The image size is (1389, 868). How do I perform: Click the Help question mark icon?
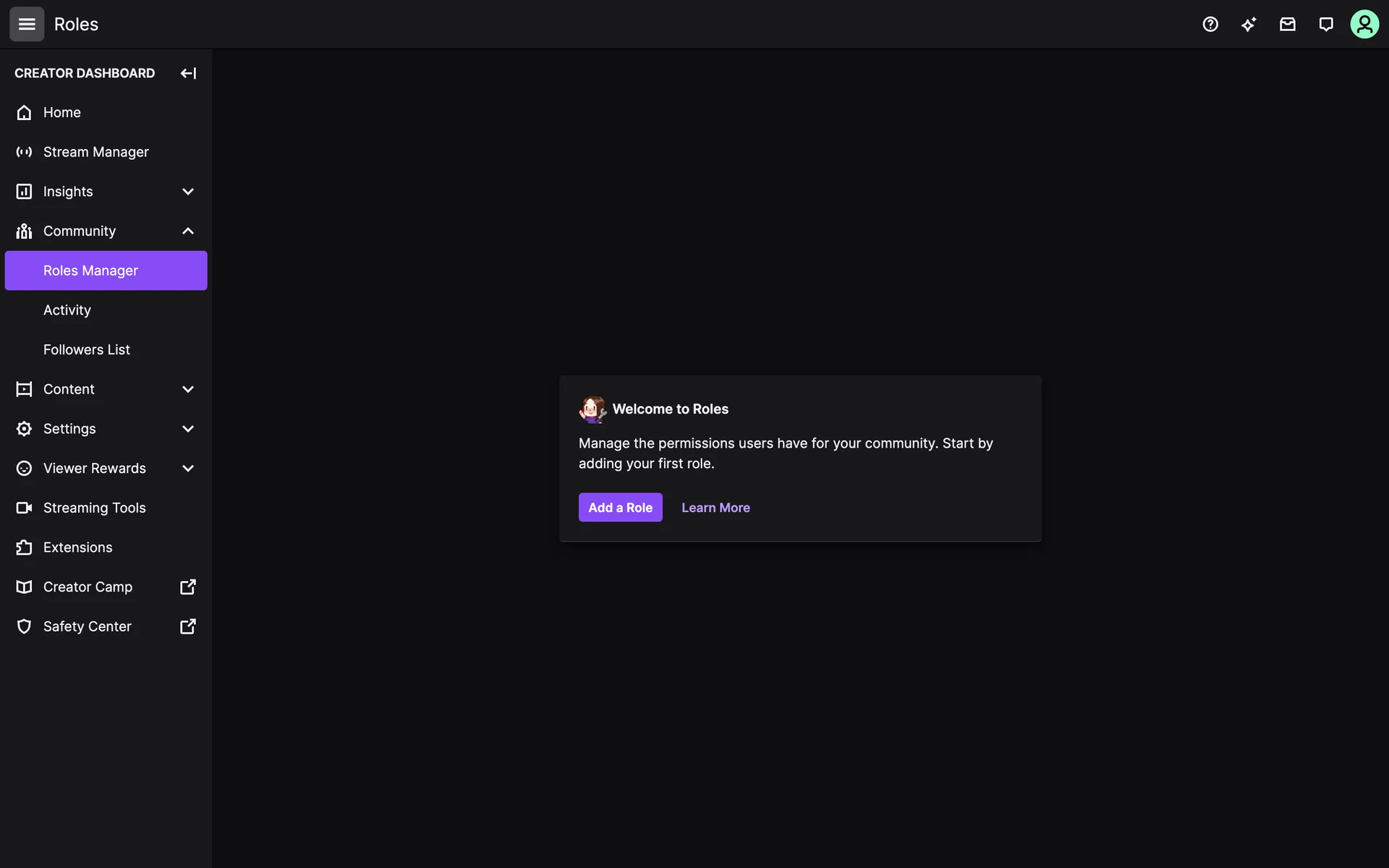(1210, 24)
